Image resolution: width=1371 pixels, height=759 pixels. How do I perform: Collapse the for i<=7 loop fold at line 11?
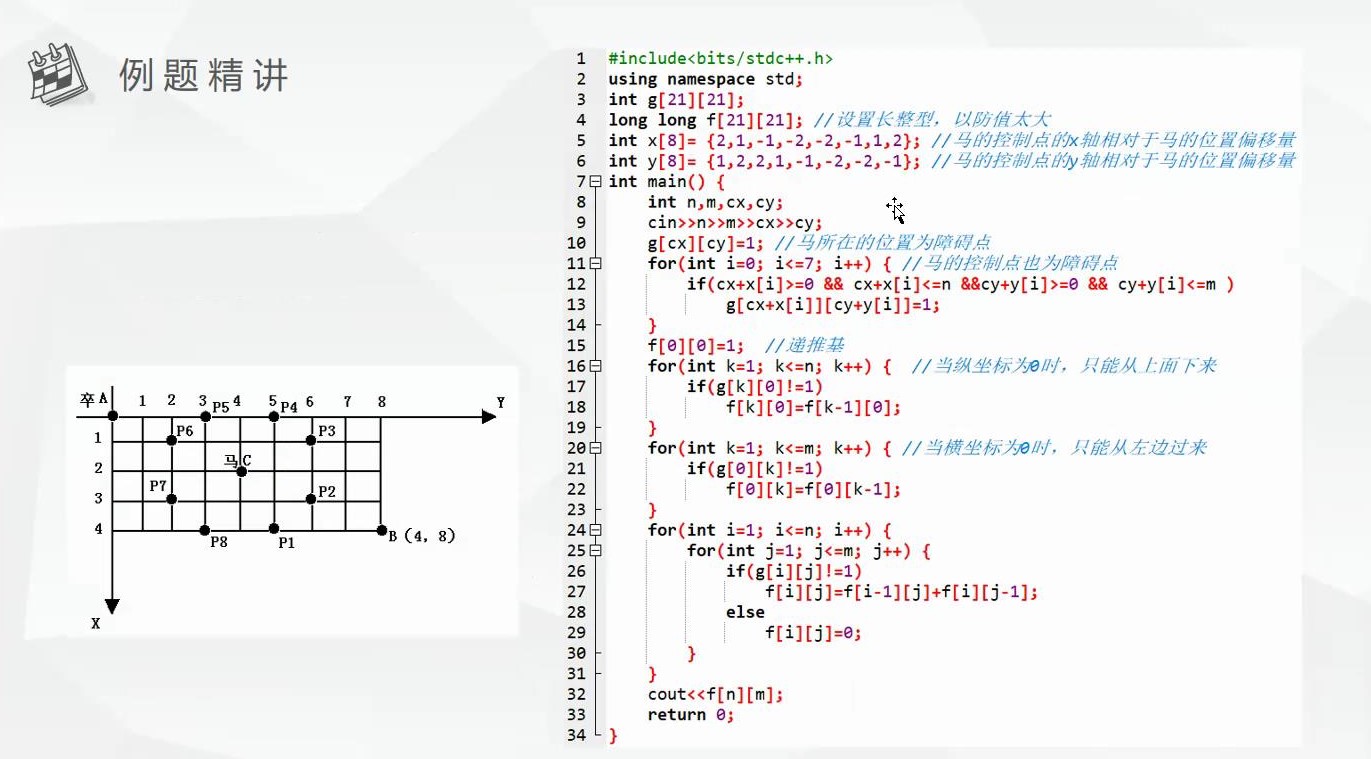pyautogui.click(x=596, y=263)
